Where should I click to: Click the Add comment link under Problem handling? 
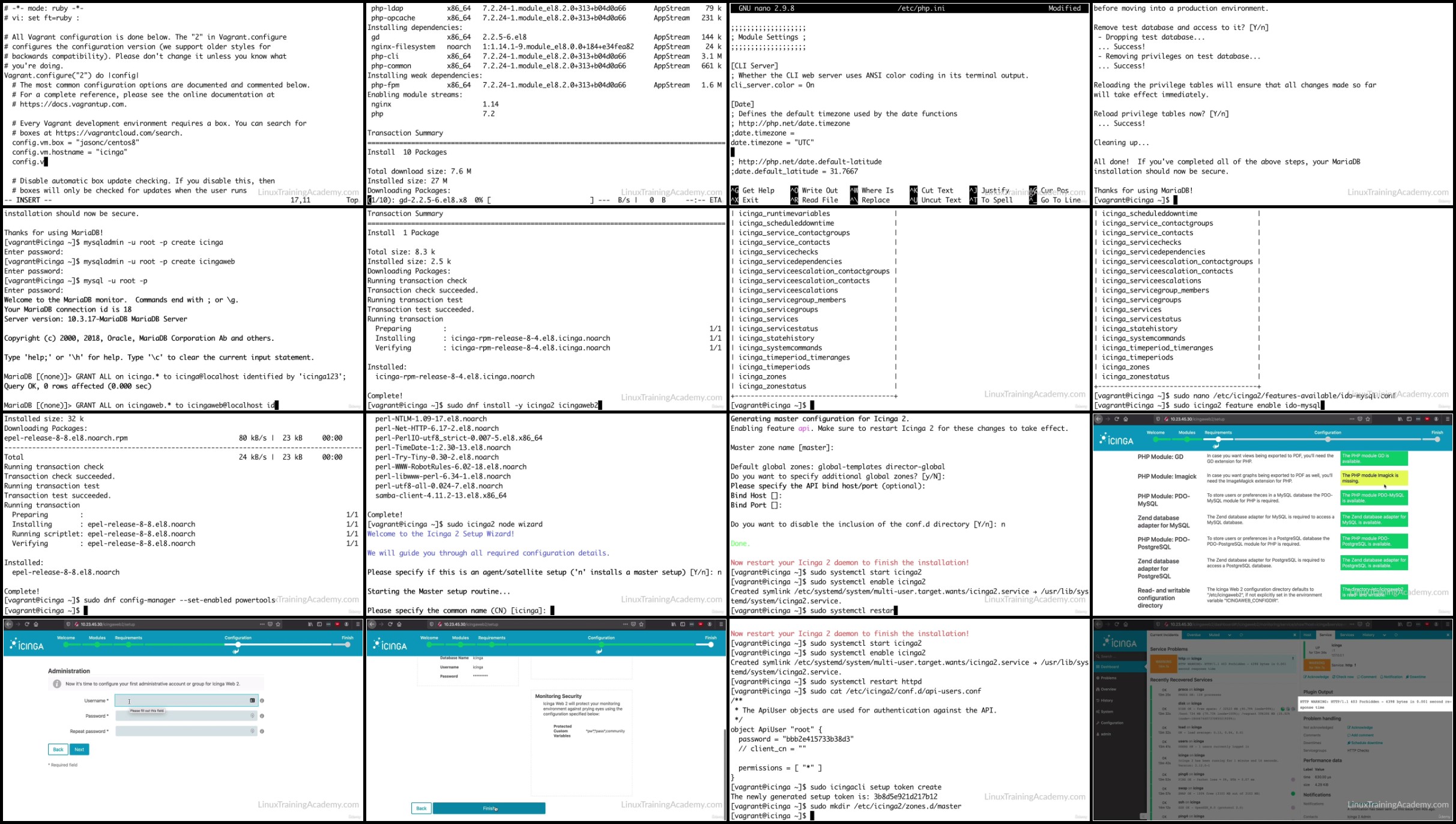[1361, 735]
